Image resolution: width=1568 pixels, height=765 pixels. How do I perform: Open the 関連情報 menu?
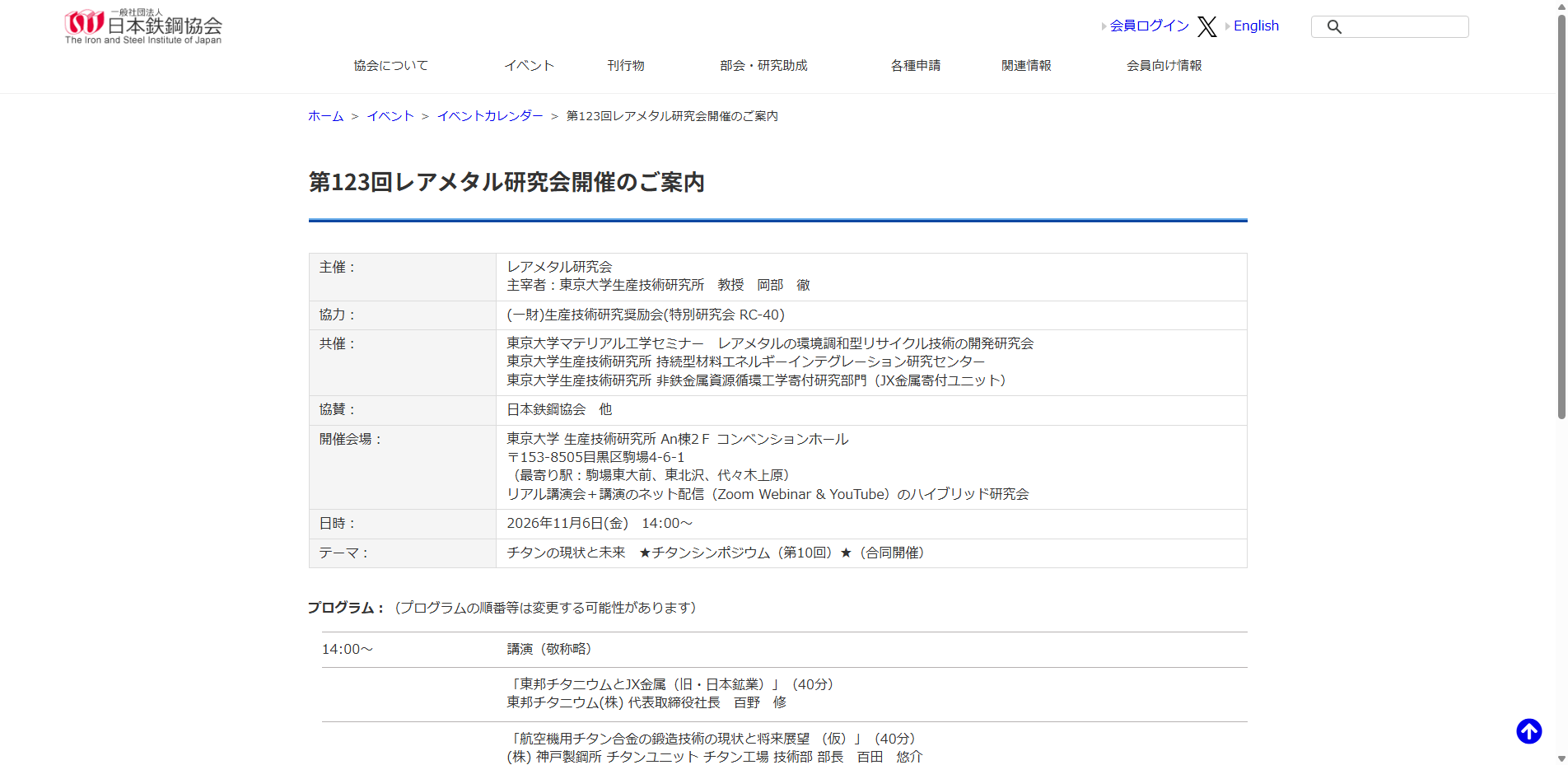[1026, 65]
